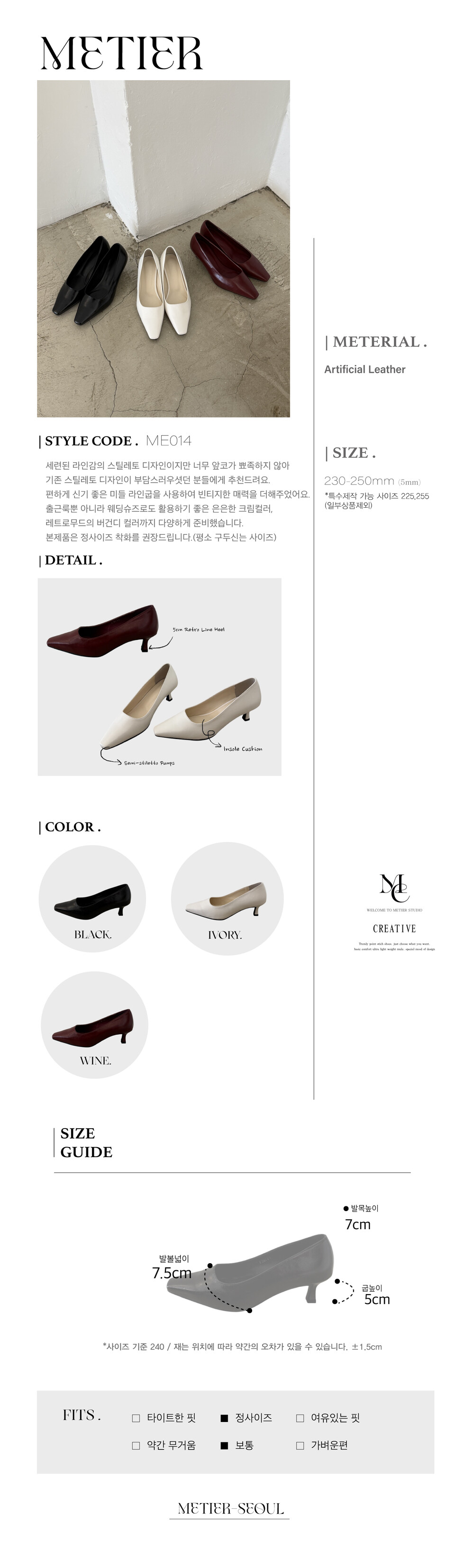Check the 가벼운편 checkbox
The image size is (474, 1568).
(x=300, y=1446)
